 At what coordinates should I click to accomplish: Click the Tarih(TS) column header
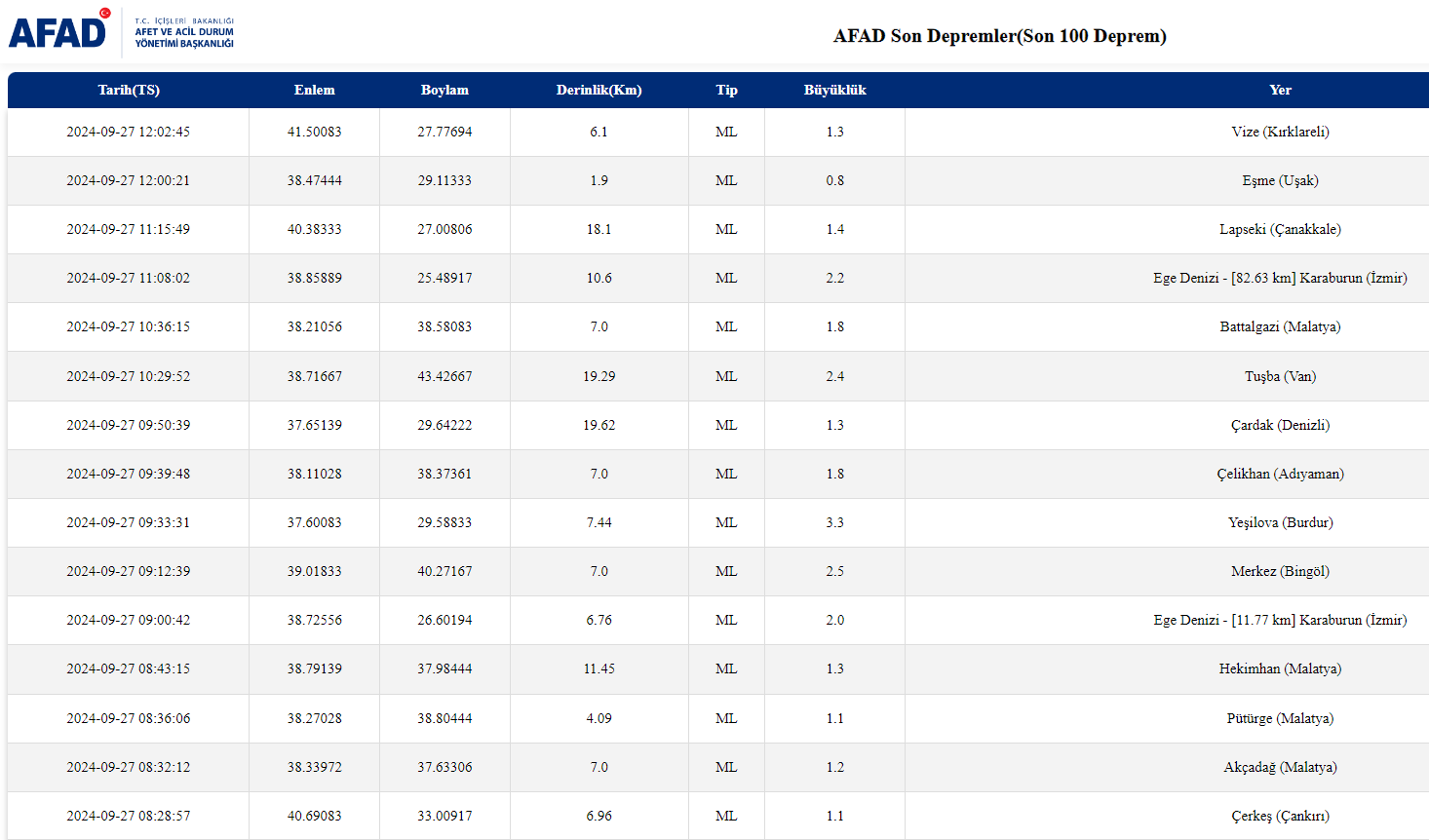(x=129, y=90)
